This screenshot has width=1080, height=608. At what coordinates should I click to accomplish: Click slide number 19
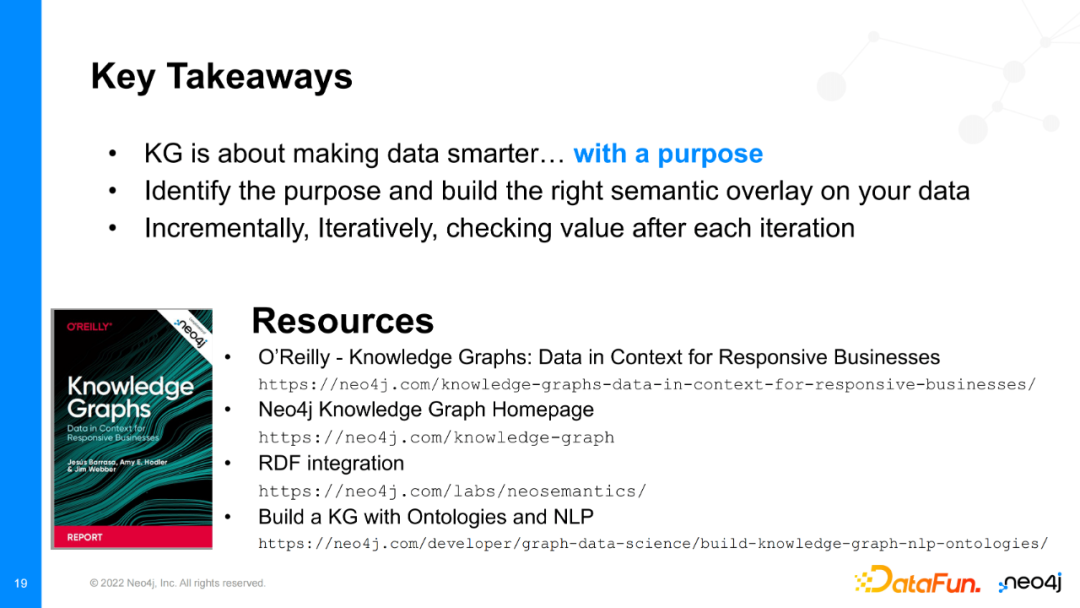click(x=20, y=583)
